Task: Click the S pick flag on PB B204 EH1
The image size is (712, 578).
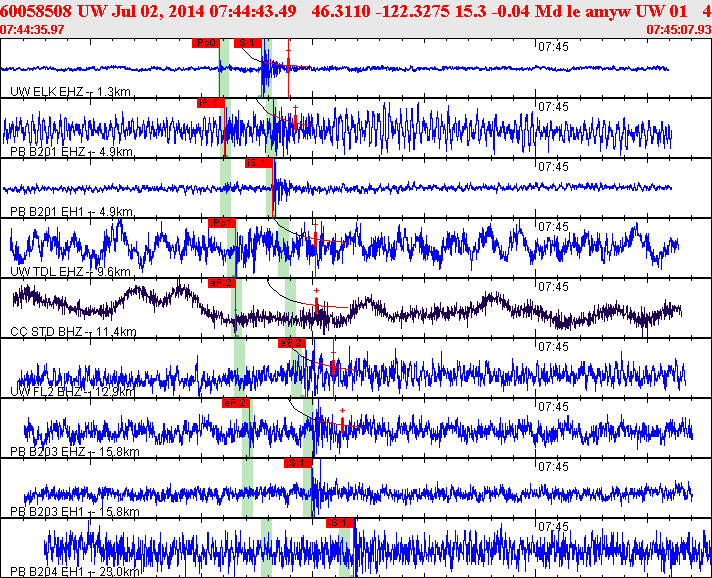Action: point(340,522)
